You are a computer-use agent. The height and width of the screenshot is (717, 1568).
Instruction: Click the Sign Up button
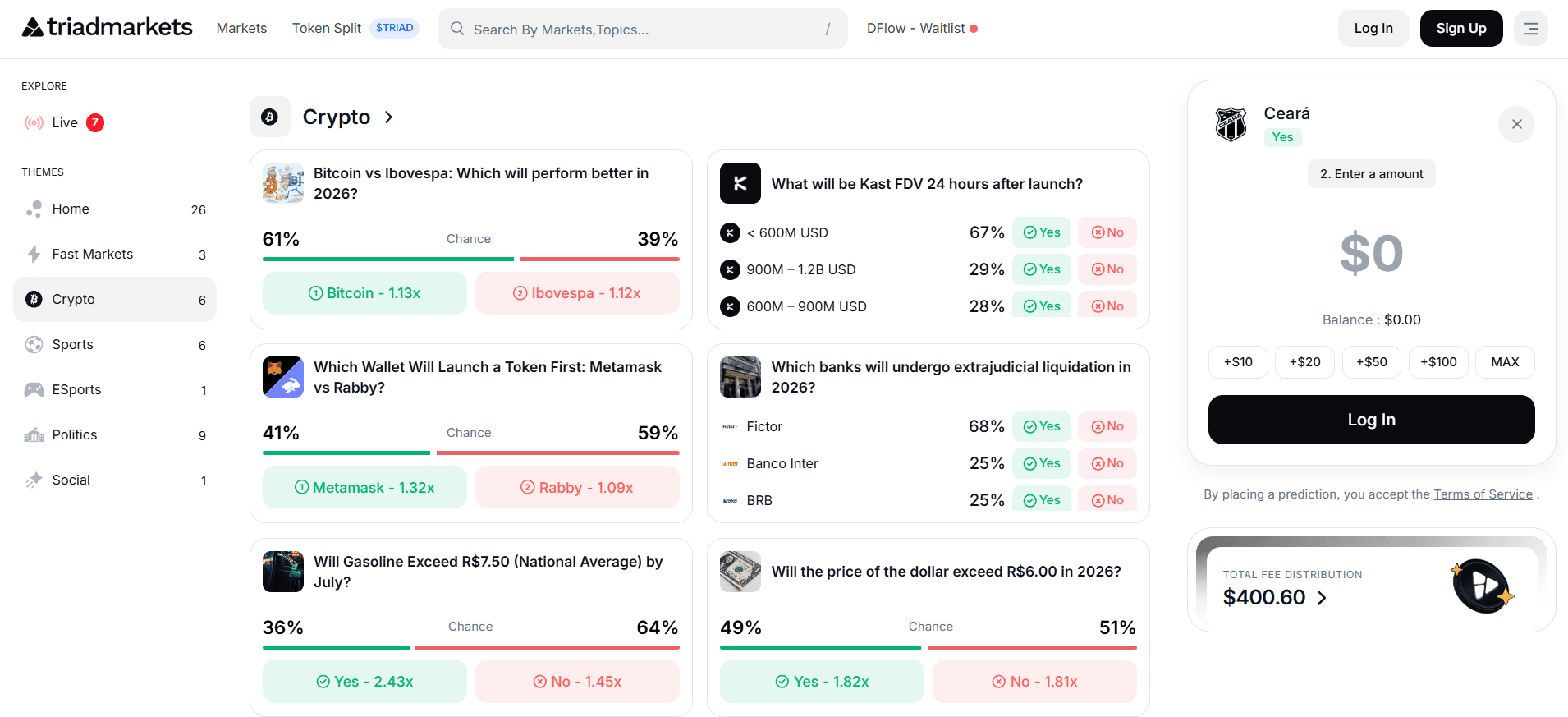pyautogui.click(x=1460, y=29)
